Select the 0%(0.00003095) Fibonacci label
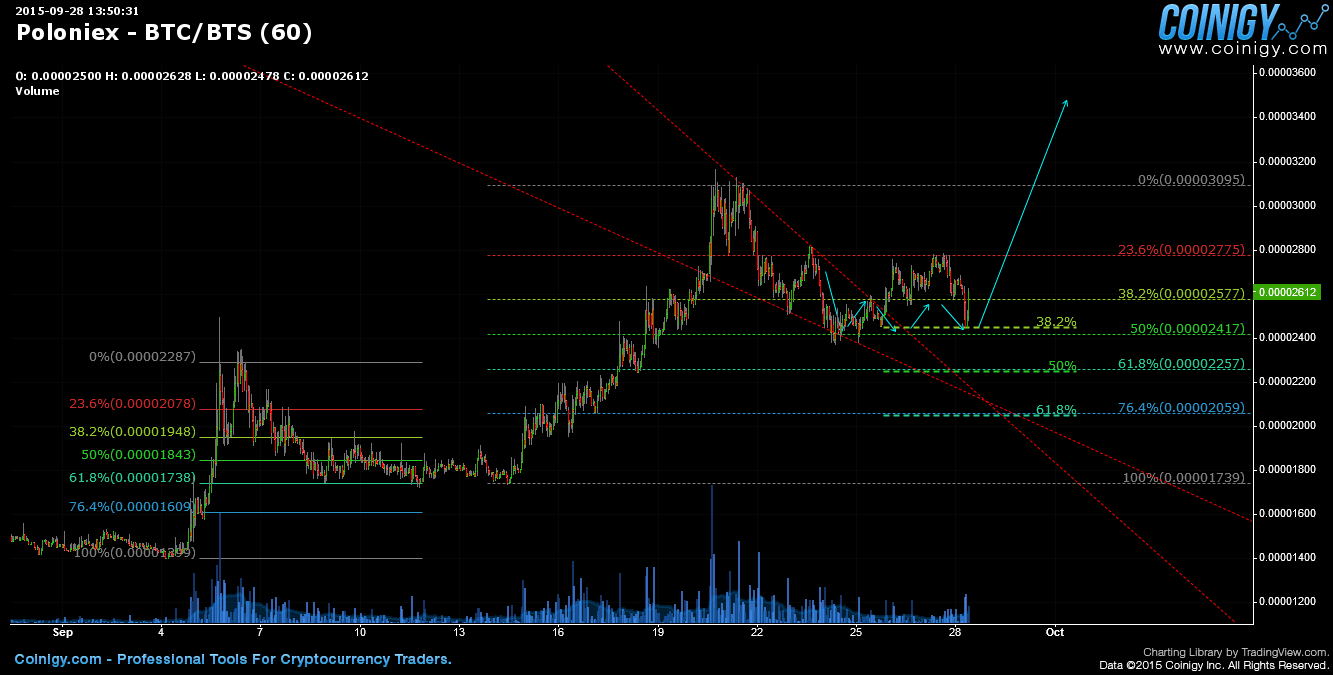The height and width of the screenshot is (675, 1333). [1192, 180]
